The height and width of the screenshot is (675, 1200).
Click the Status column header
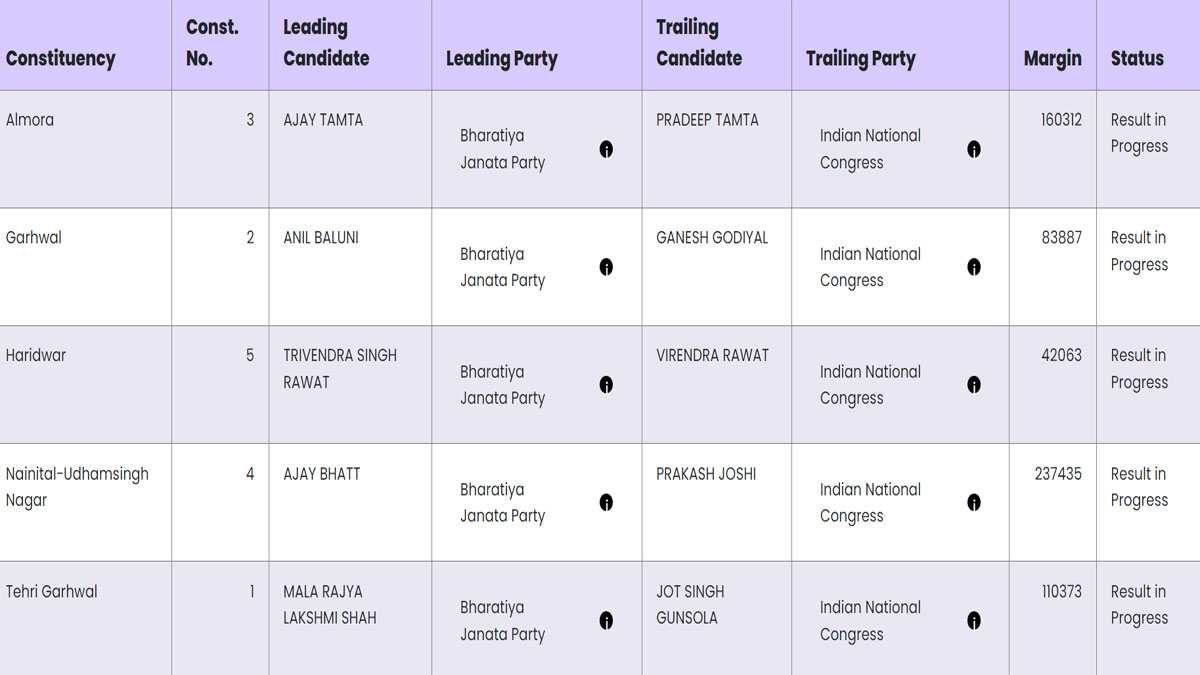[1137, 58]
